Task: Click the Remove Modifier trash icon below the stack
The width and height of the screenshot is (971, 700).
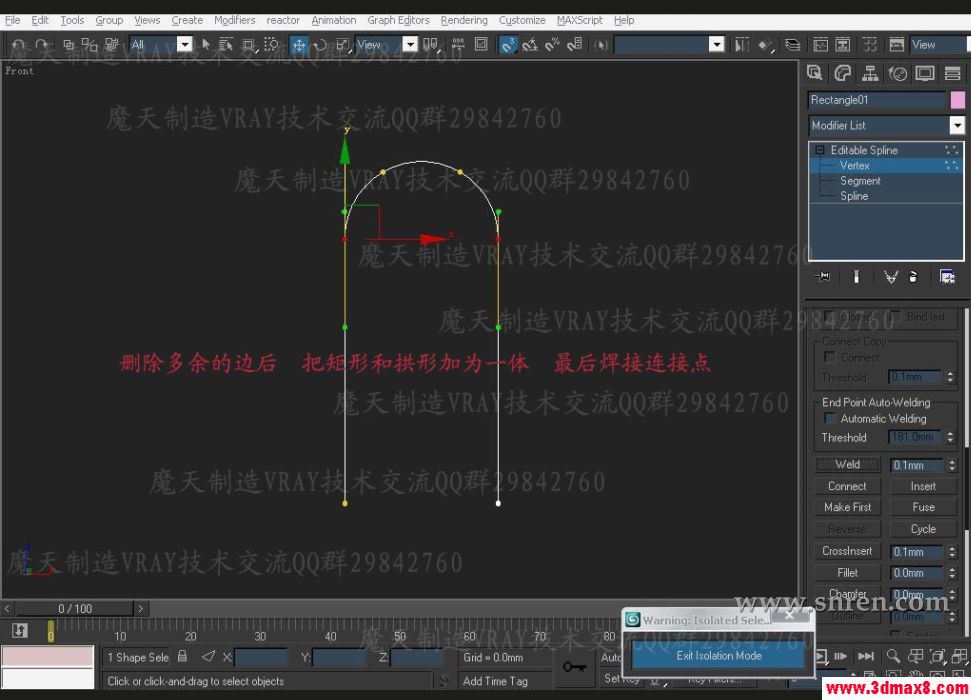Action: pos(913,276)
